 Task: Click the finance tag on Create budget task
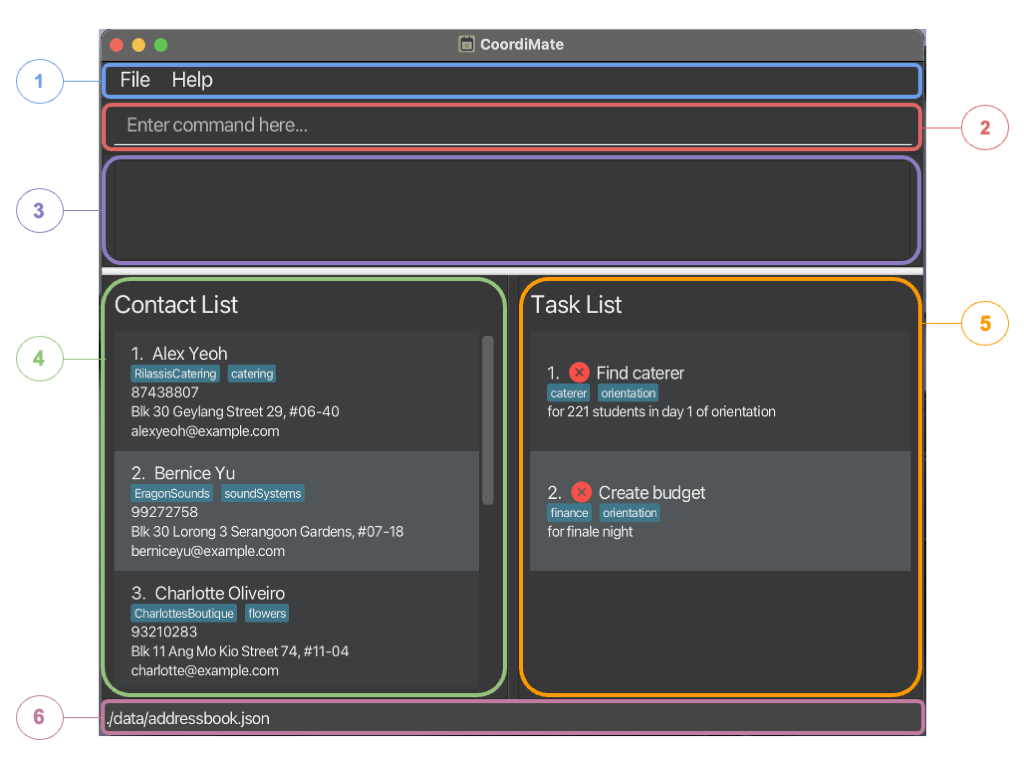pos(569,513)
